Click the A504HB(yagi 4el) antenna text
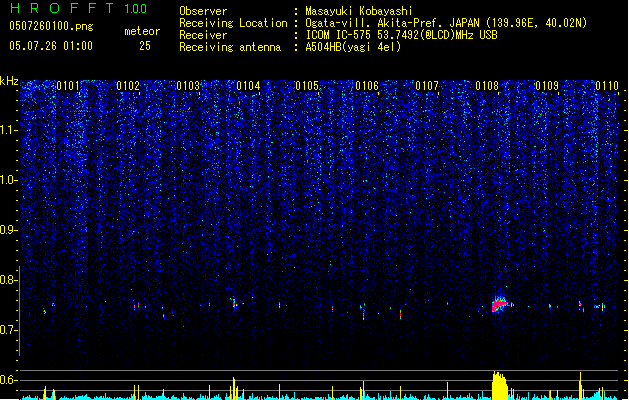Image resolution: width=629 pixels, height=400 pixels. 353,47
